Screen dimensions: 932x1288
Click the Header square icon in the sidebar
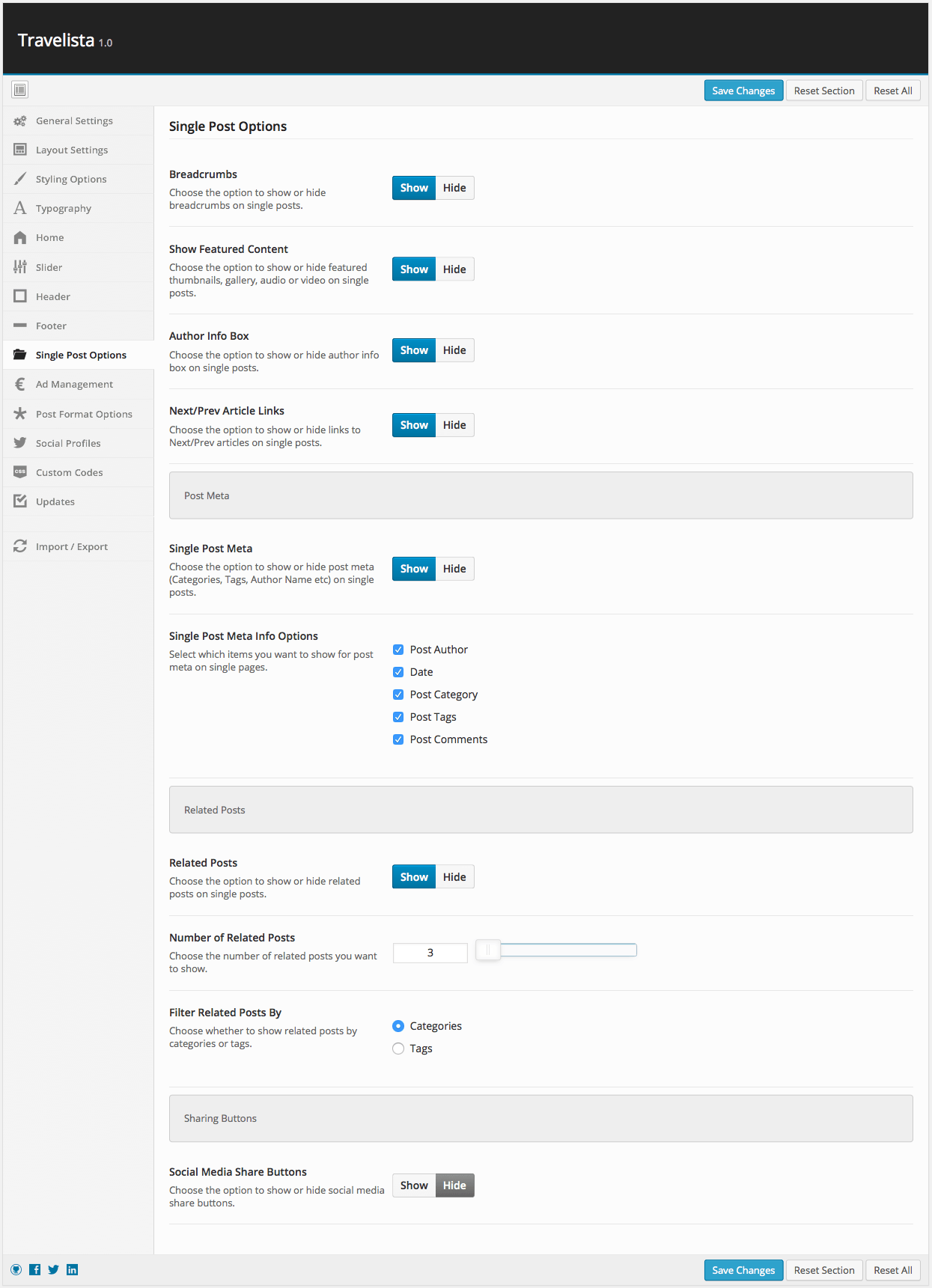click(20, 296)
